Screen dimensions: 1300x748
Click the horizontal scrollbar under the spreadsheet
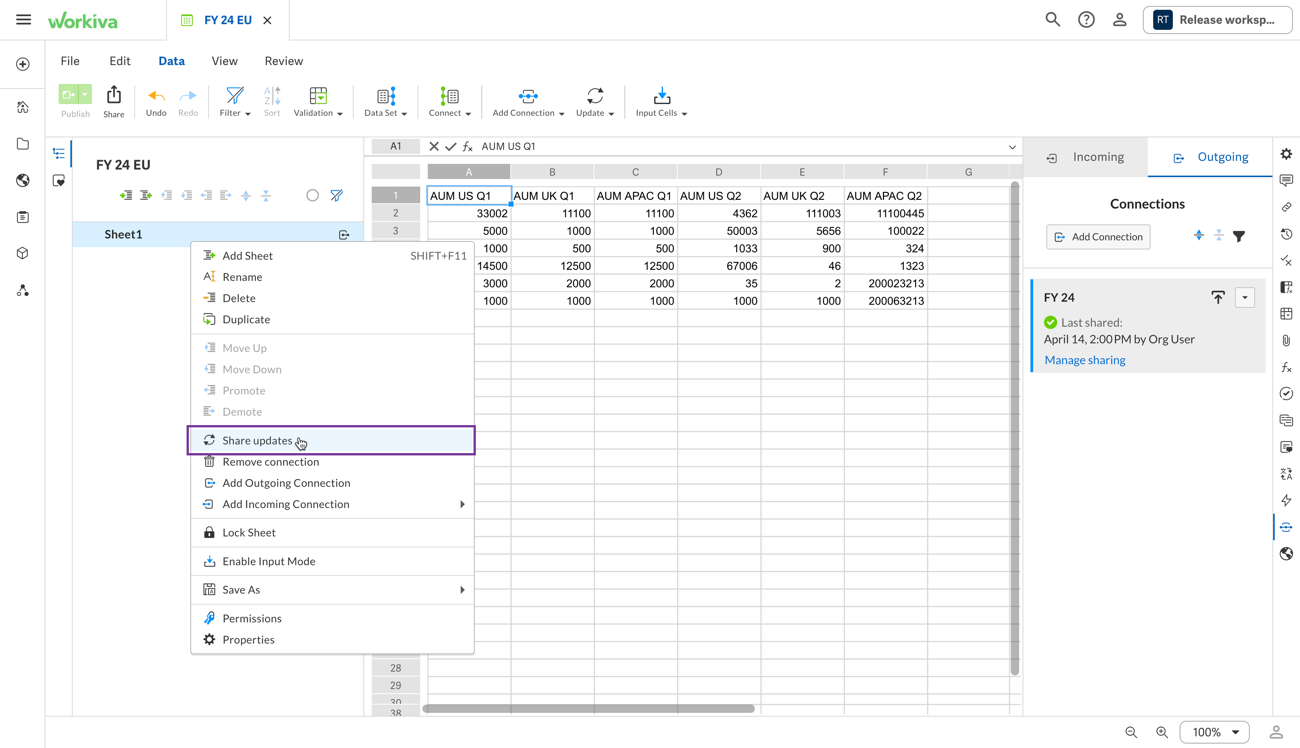click(x=588, y=709)
